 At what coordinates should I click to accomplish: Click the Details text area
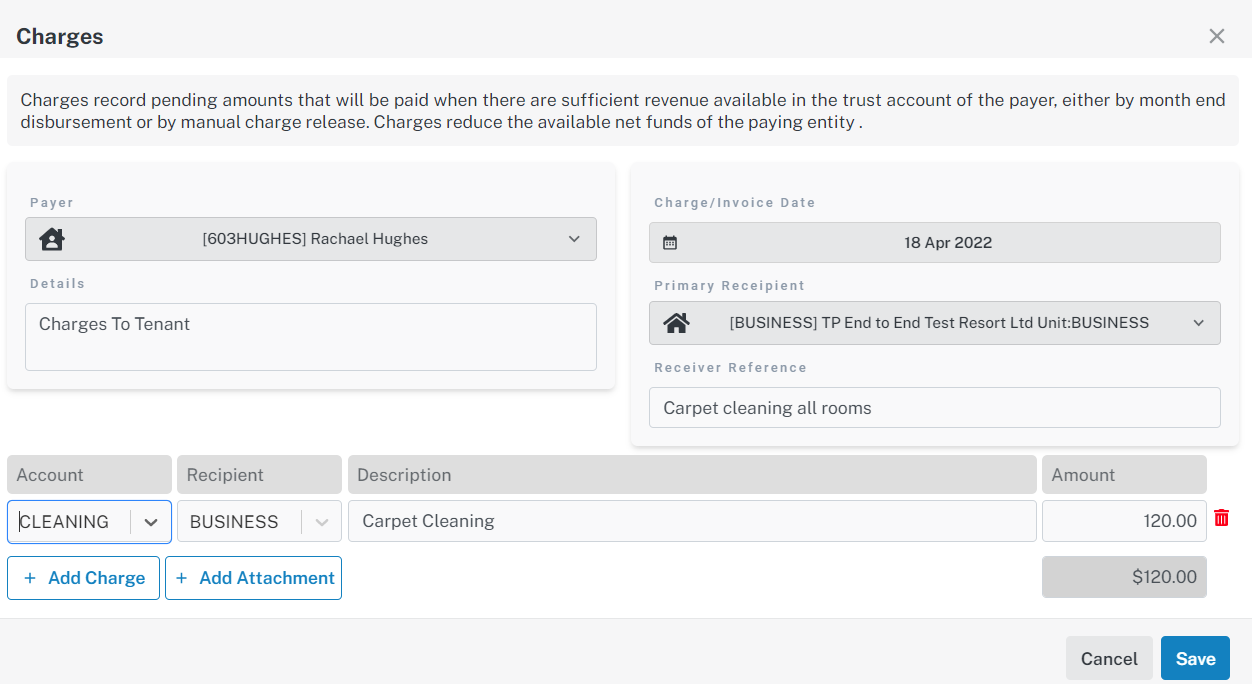(x=310, y=337)
